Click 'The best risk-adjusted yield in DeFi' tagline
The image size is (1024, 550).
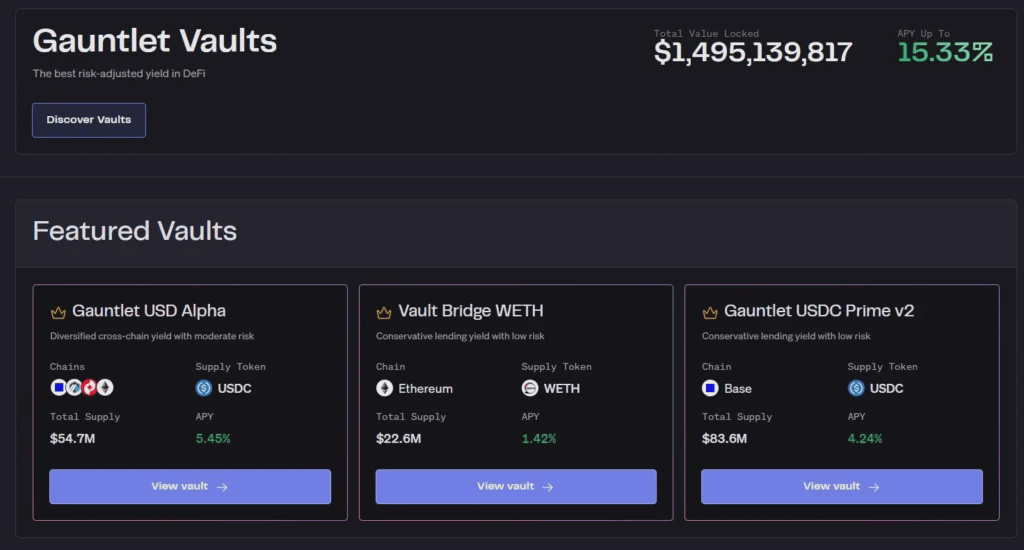(x=119, y=74)
